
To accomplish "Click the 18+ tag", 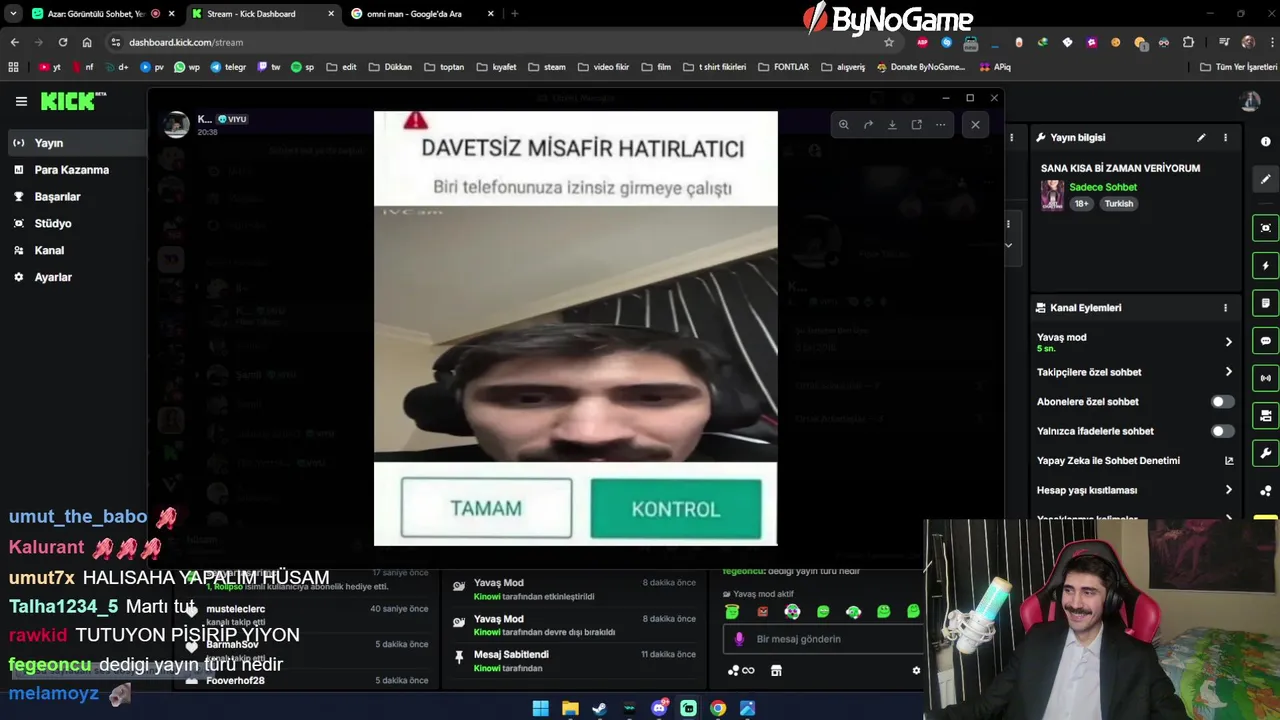I will (1082, 204).
